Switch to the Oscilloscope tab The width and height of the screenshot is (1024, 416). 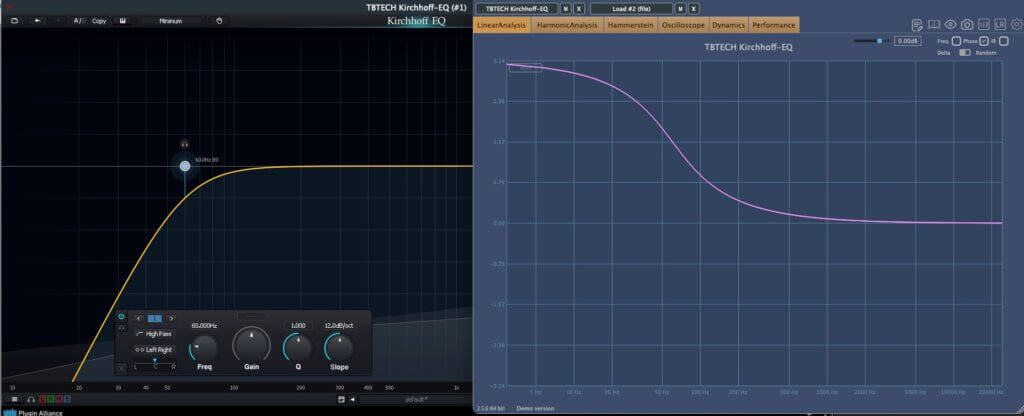pyautogui.click(x=682, y=25)
